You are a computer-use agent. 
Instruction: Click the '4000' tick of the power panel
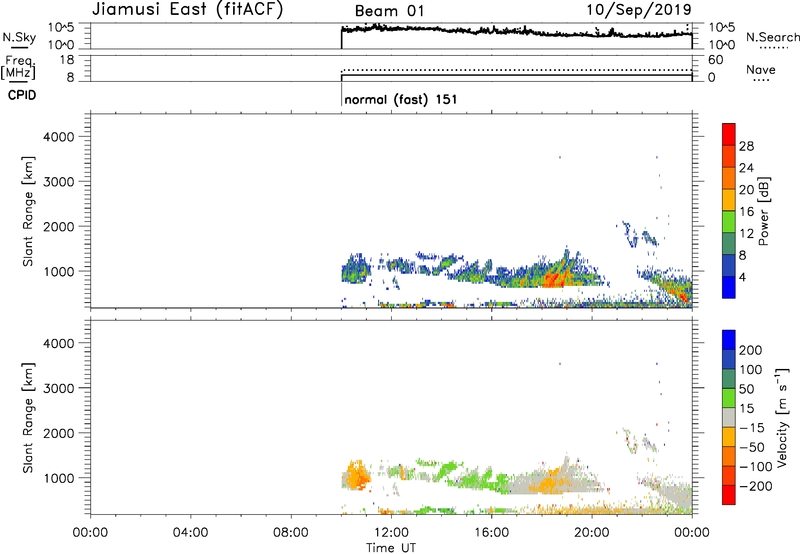[59, 137]
